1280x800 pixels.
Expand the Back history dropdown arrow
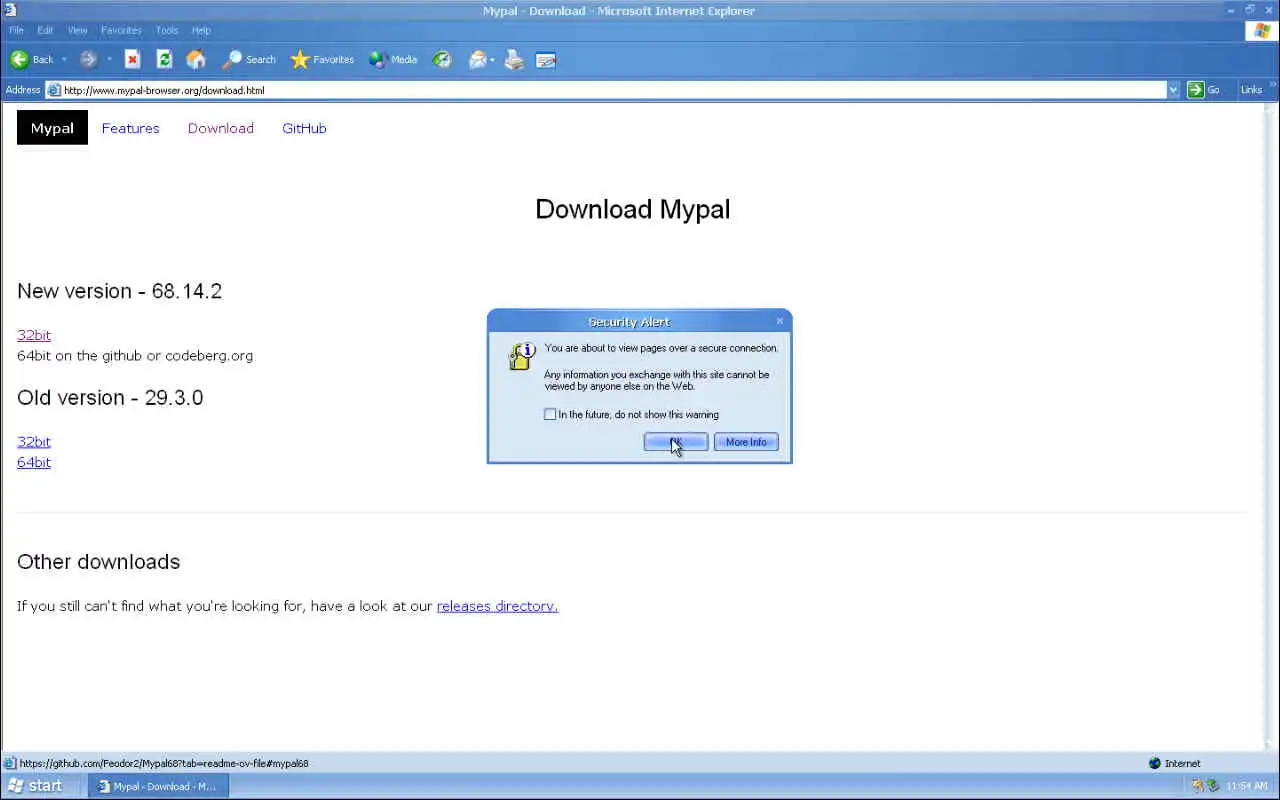point(64,60)
